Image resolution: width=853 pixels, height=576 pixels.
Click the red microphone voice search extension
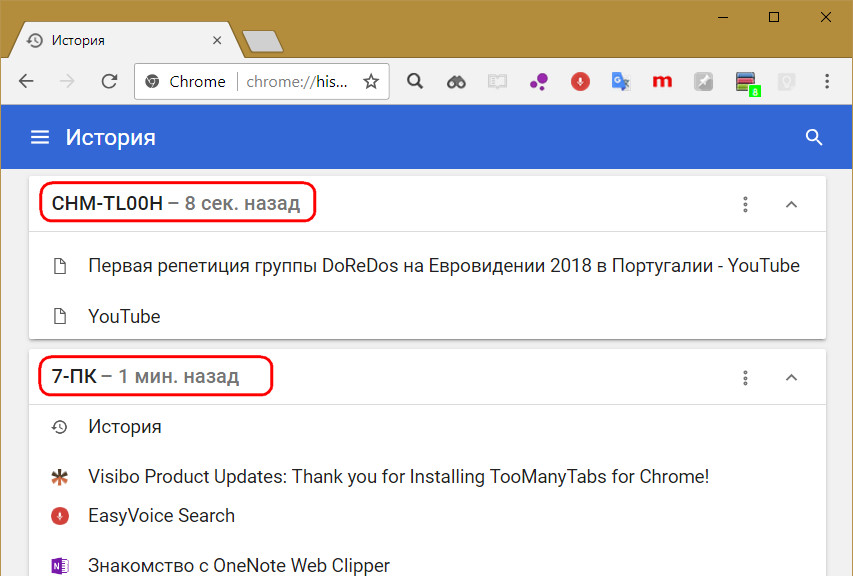pyautogui.click(x=580, y=82)
